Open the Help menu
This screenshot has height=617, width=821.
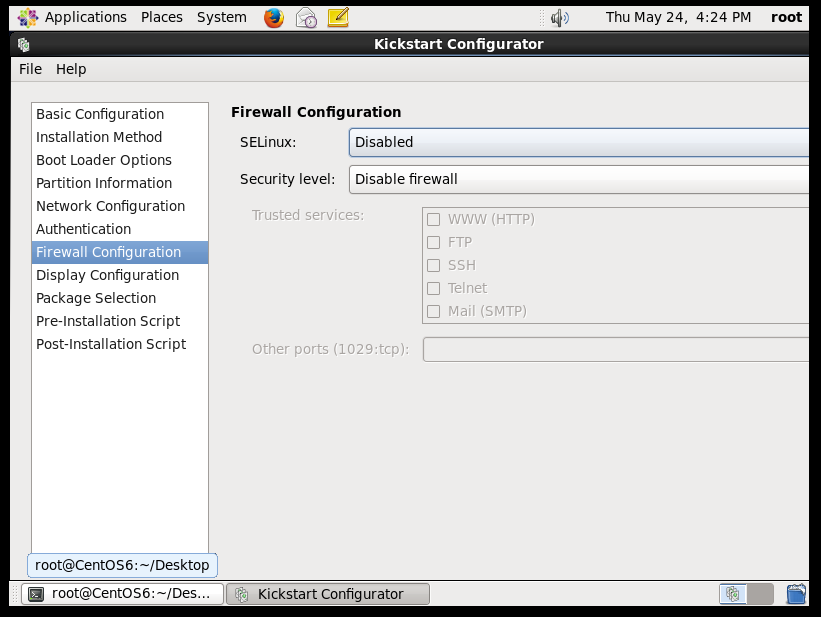71,69
